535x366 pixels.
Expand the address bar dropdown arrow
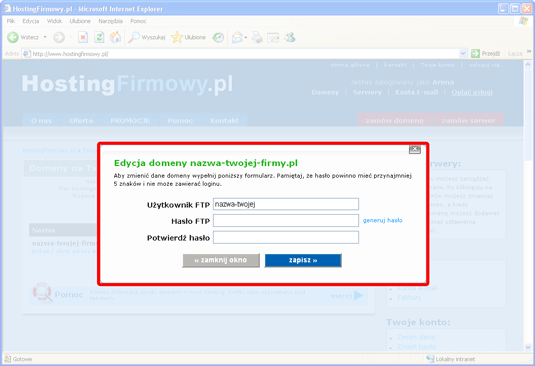point(463,54)
